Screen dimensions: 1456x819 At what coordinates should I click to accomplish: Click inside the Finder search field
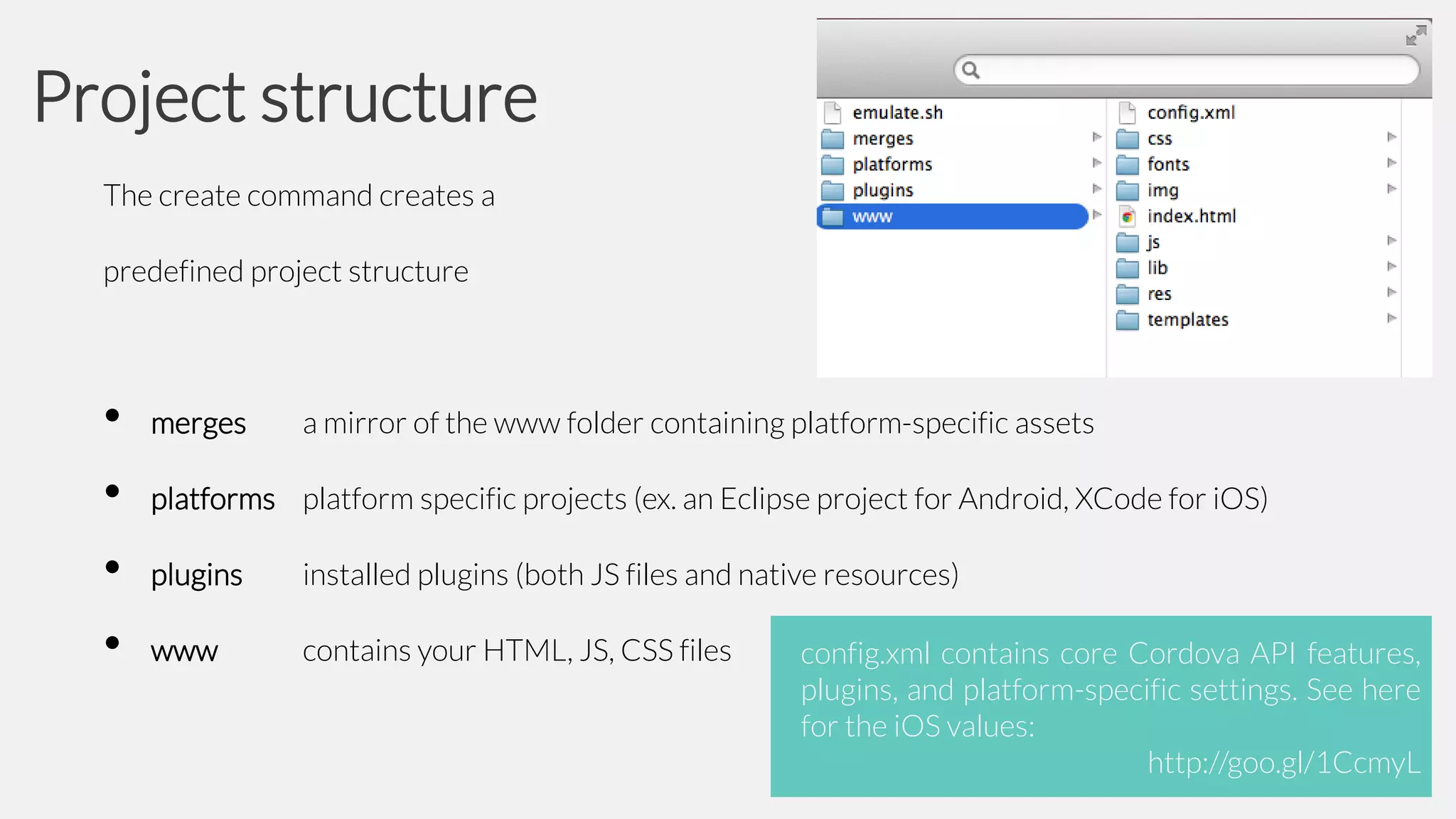click(1186, 70)
